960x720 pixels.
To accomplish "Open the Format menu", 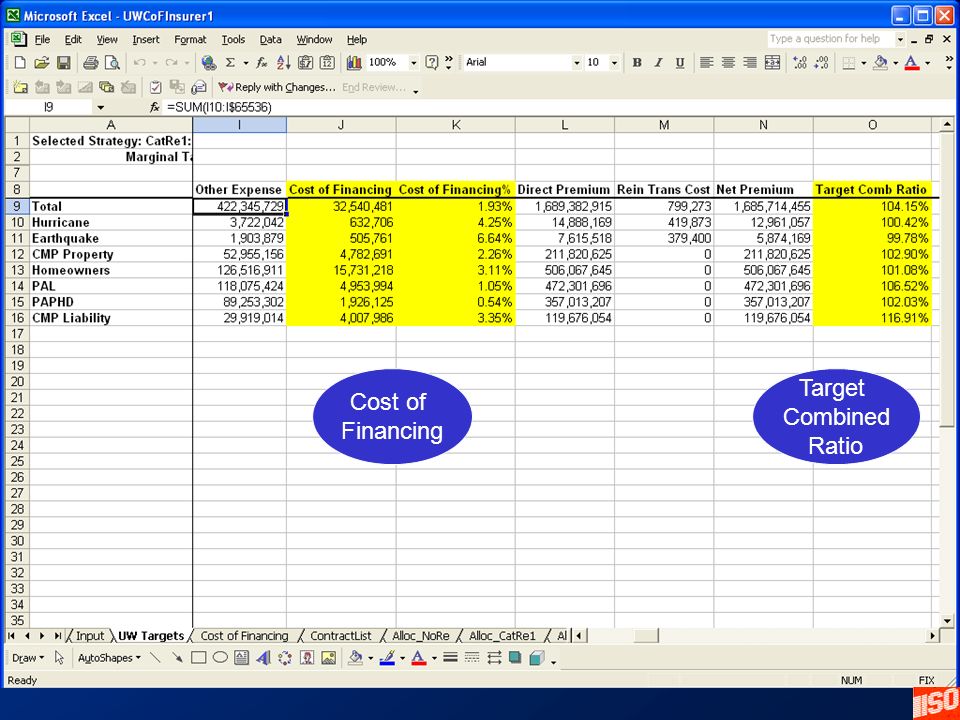I will tap(190, 40).
